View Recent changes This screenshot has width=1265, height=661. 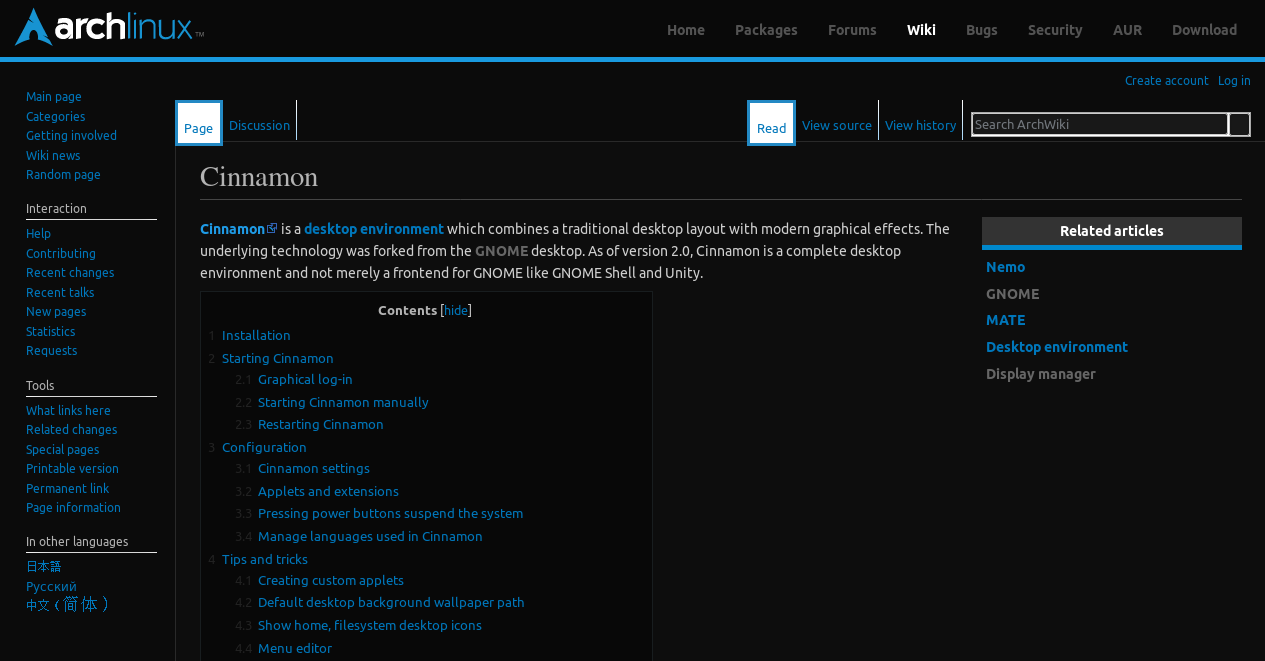[x=70, y=273]
